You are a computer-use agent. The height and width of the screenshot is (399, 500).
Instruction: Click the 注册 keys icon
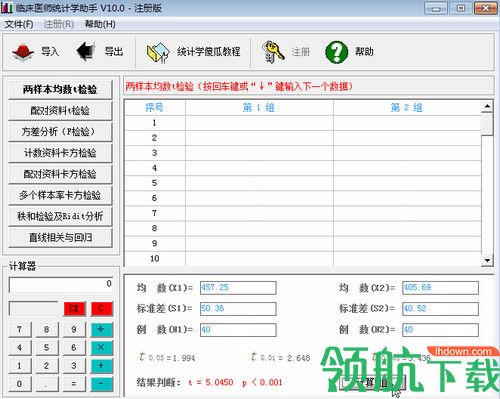pyautogui.click(x=273, y=52)
